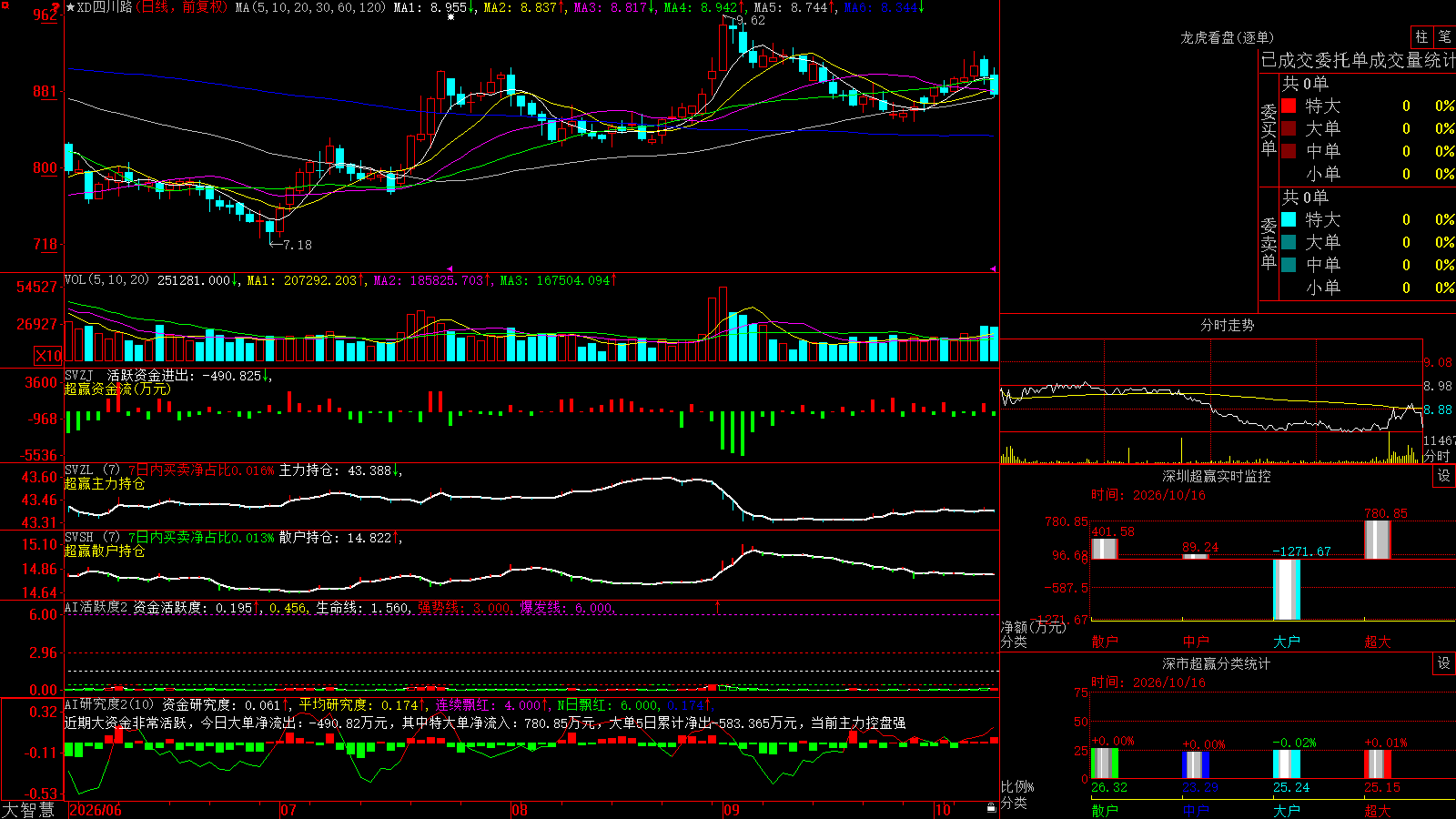Viewport: 1456px width, 819px height.
Task: Click the star icon before XD四川路
Action: [71, 7]
